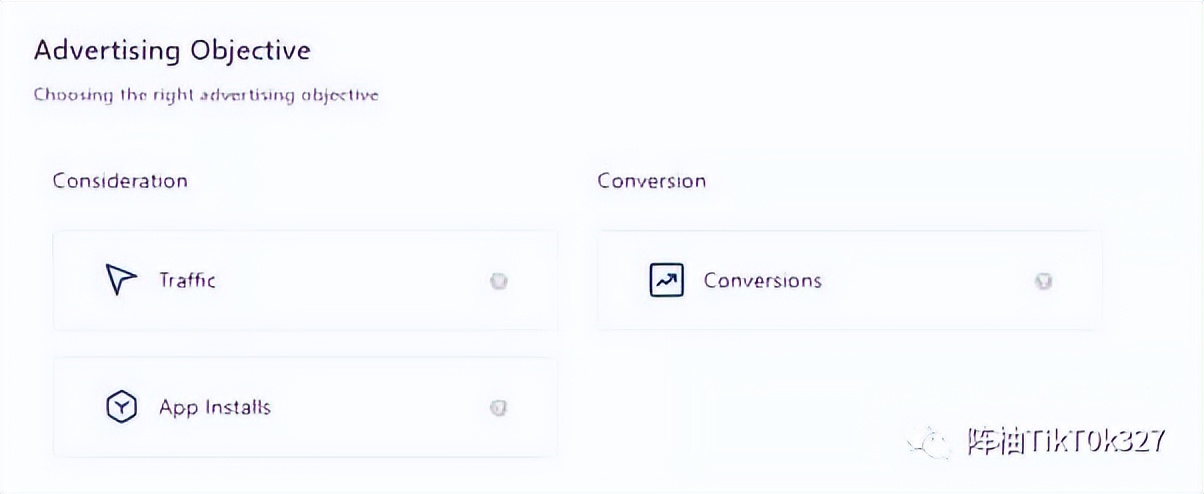Click the blank space right of the Conversion heading
The image size is (1204, 494).
900,181
